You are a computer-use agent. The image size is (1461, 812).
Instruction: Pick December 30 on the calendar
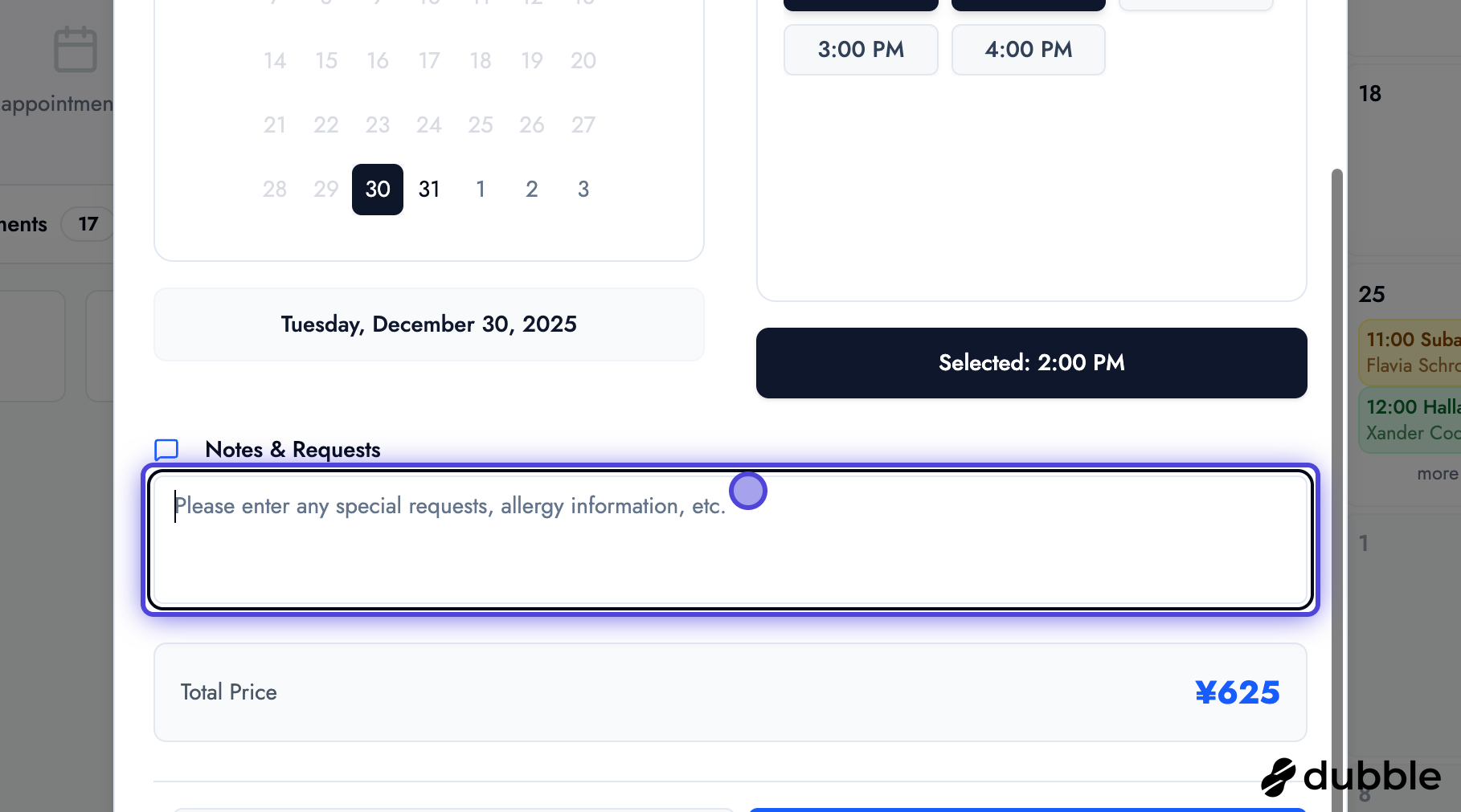coord(378,190)
